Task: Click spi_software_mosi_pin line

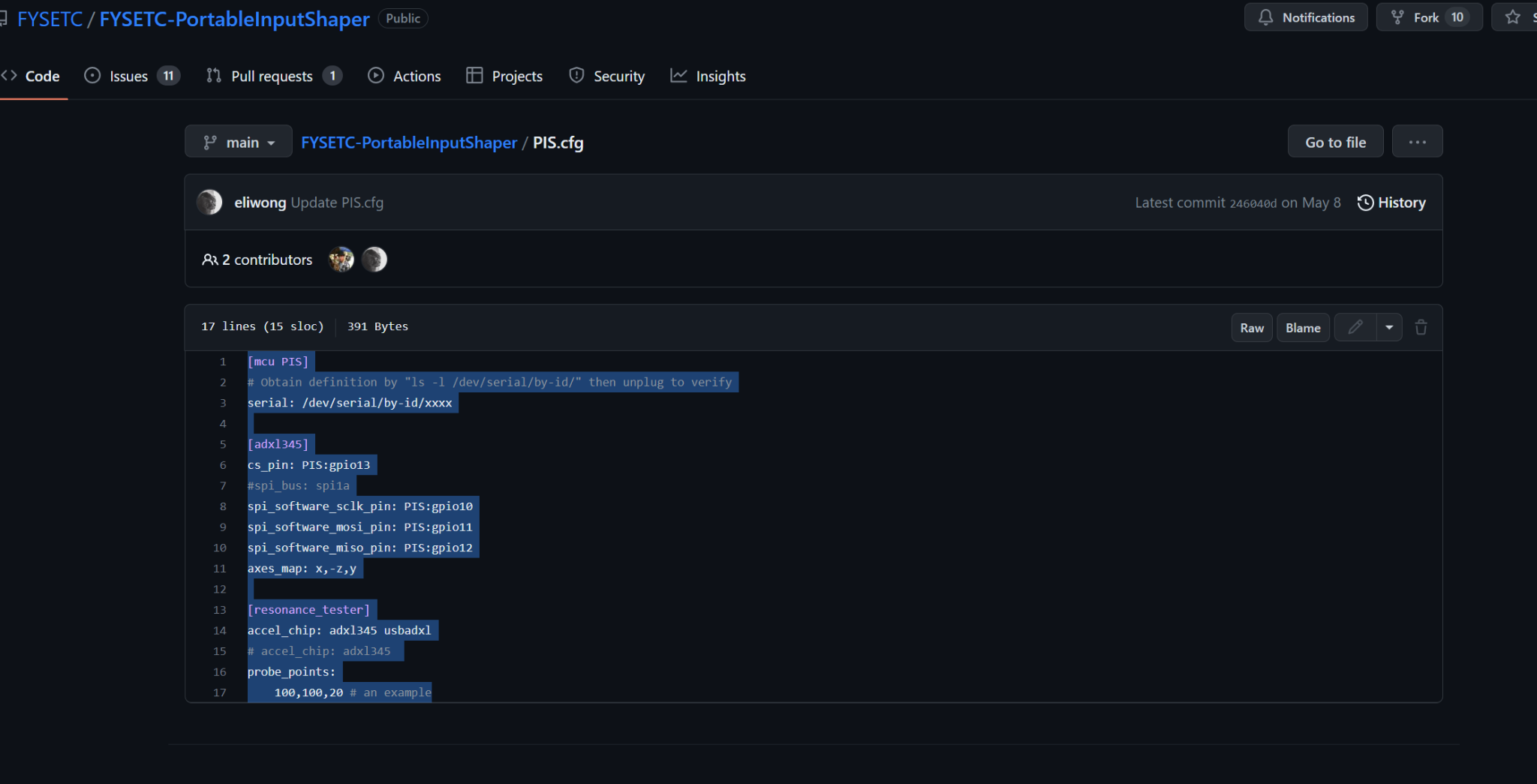Action: coord(360,527)
